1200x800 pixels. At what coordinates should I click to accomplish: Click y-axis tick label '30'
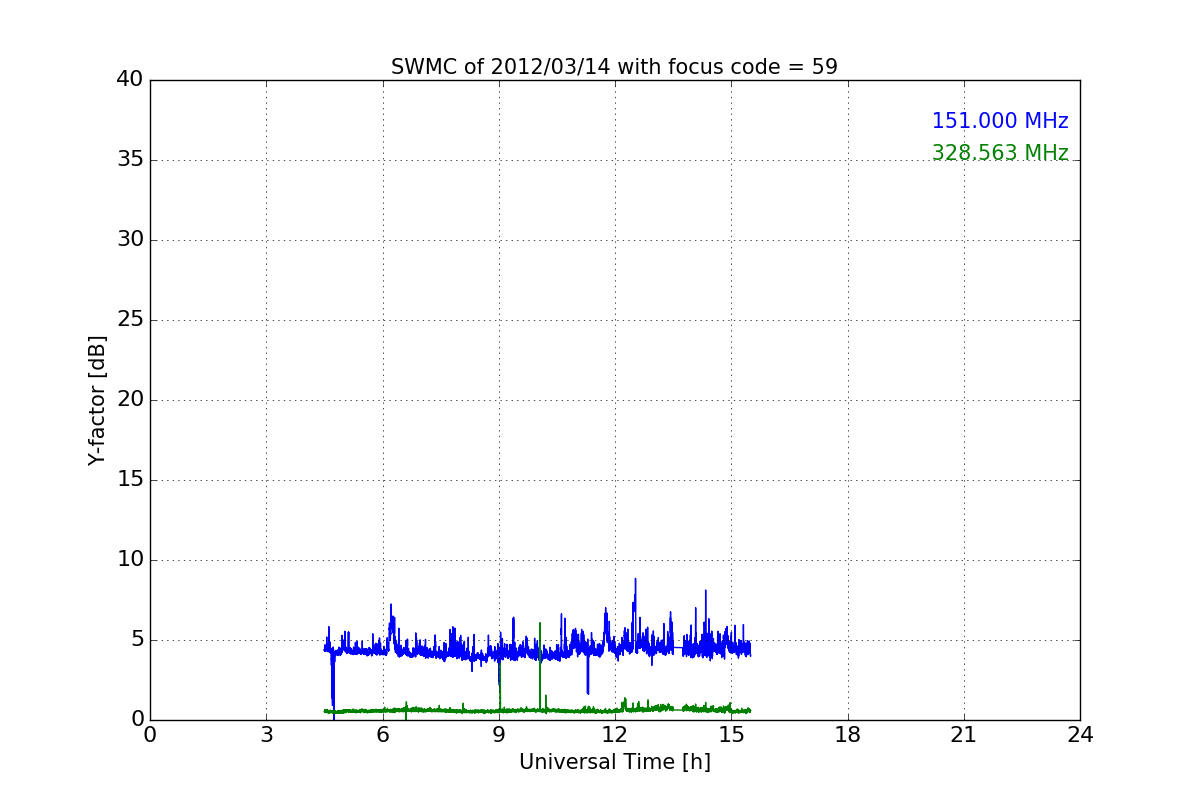pos(130,240)
